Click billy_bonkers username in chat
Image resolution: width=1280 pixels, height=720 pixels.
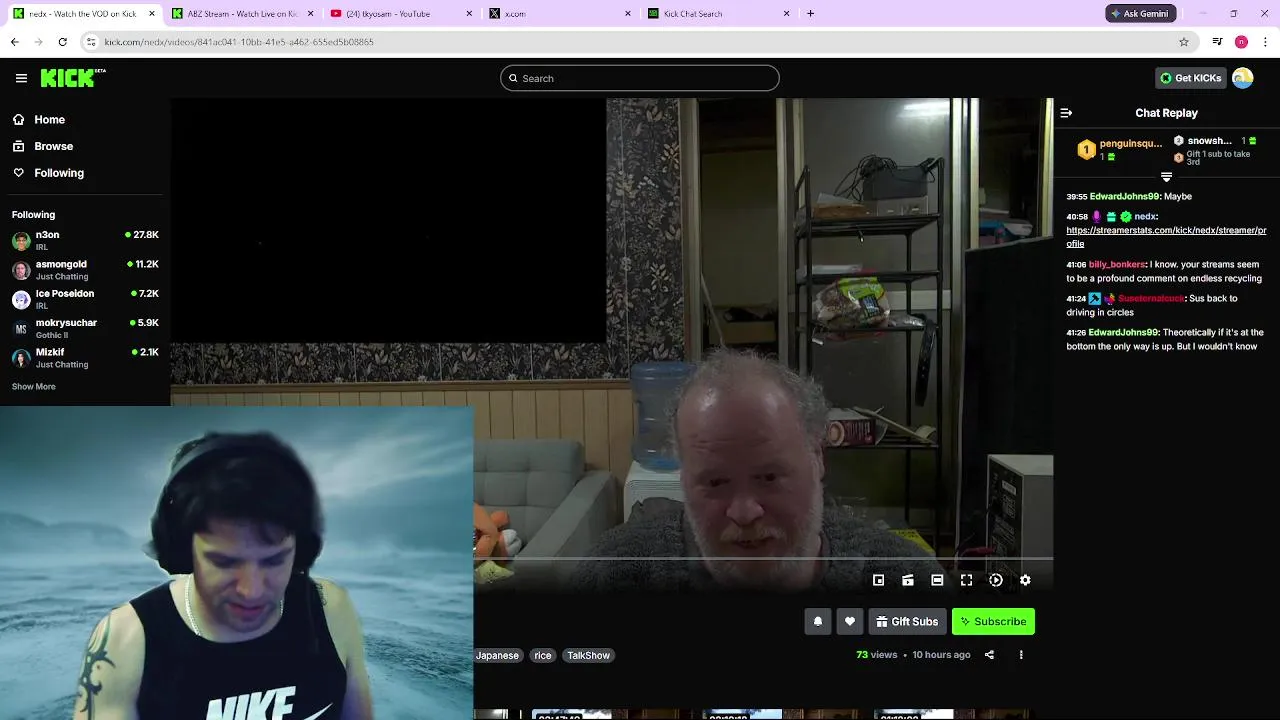(1117, 264)
